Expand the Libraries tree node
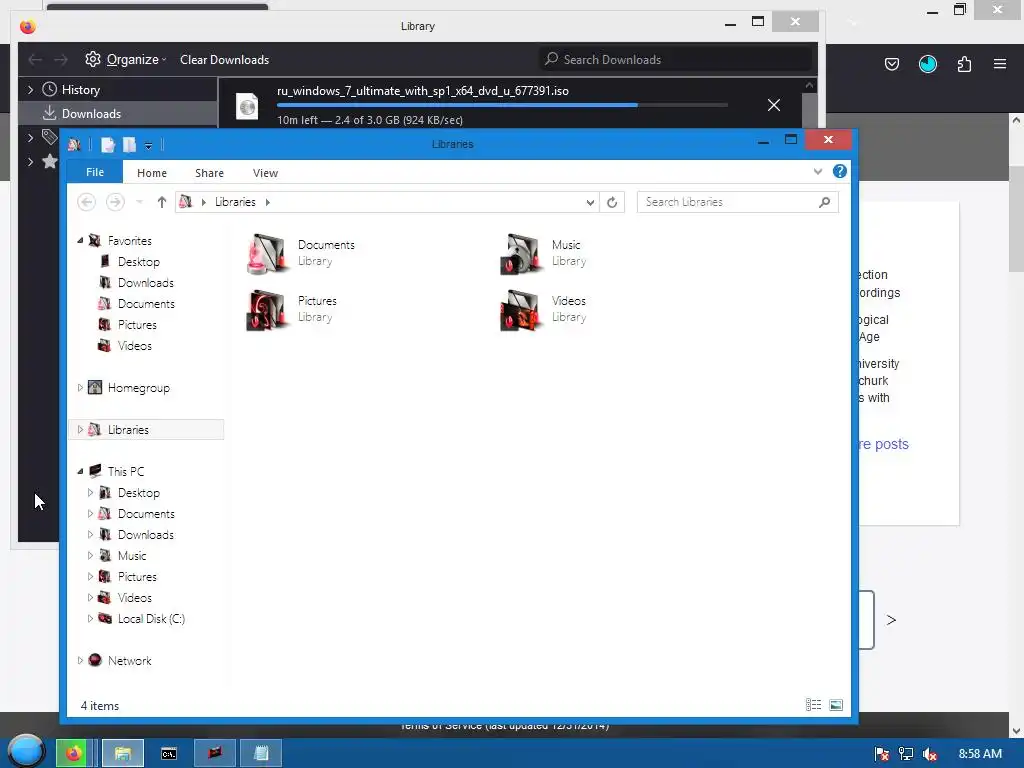 (x=80, y=430)
